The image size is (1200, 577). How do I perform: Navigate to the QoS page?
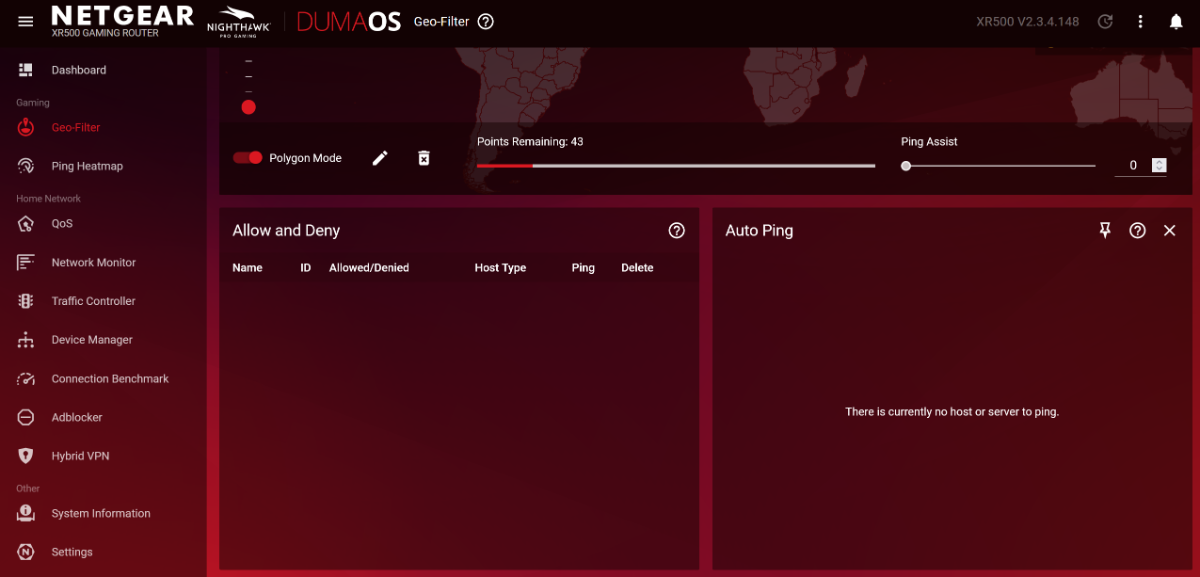(62, 224)
